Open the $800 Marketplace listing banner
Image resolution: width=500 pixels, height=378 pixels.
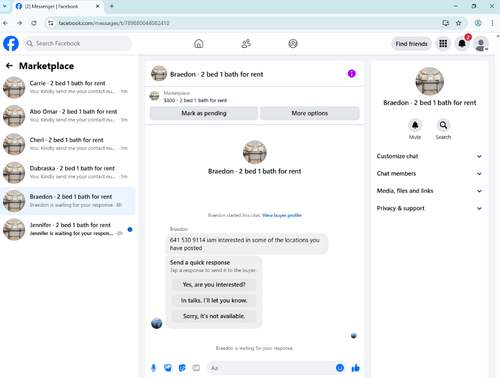pos(255,97)
